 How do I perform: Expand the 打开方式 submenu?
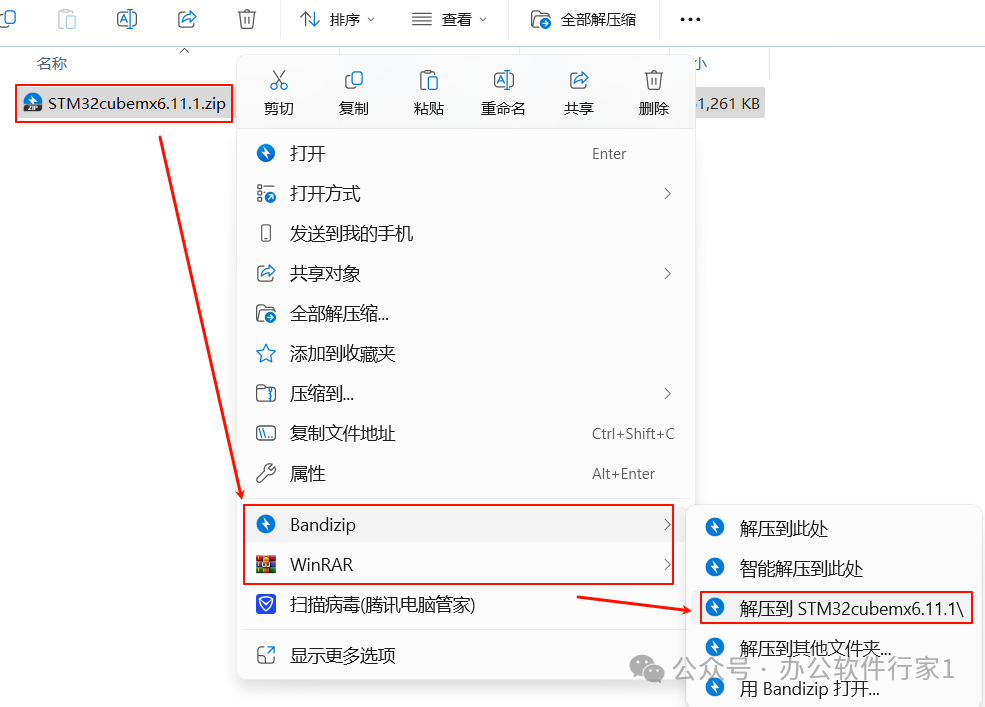tap(465, 194)
